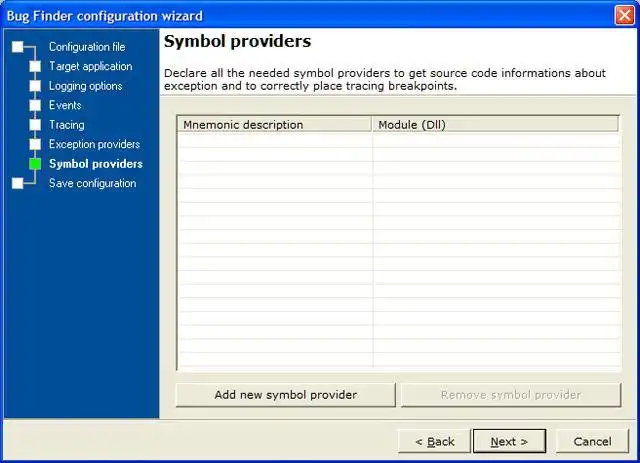Screen dimensions: 640x463
Task: Click the white square beside Configuration file
Action: (18, 47)
